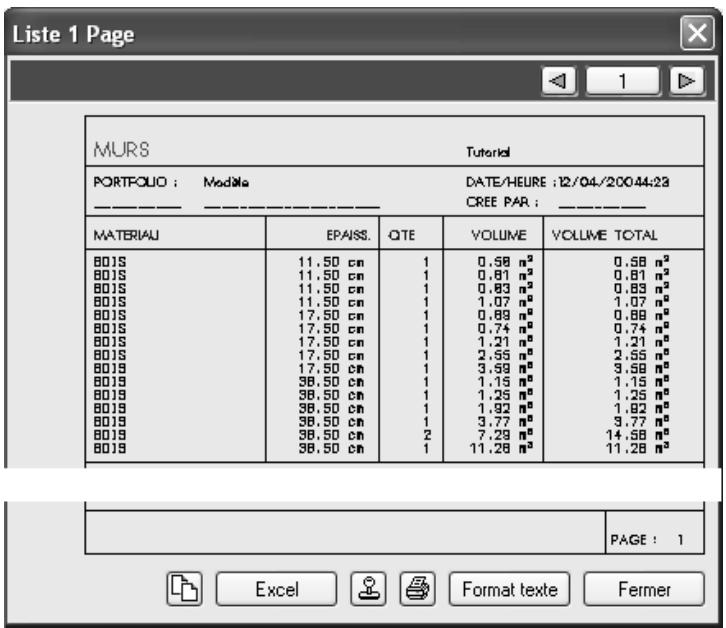Click the stamp icon button
This screenshot has height=628, width=726.
click(368, 589)
